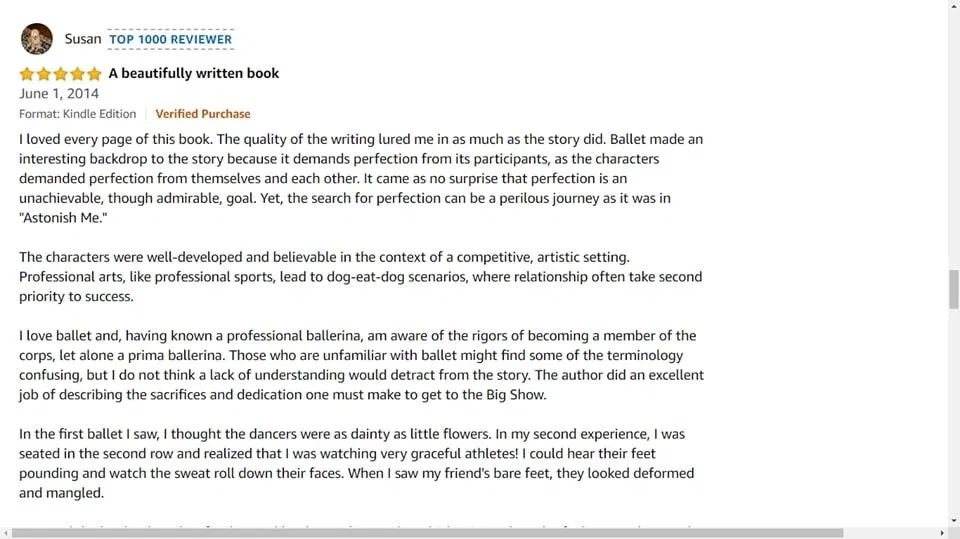Click the TOP 1000 REVIEWER badge
This screenshot has height=539, width=960.
tap(171, 39)
